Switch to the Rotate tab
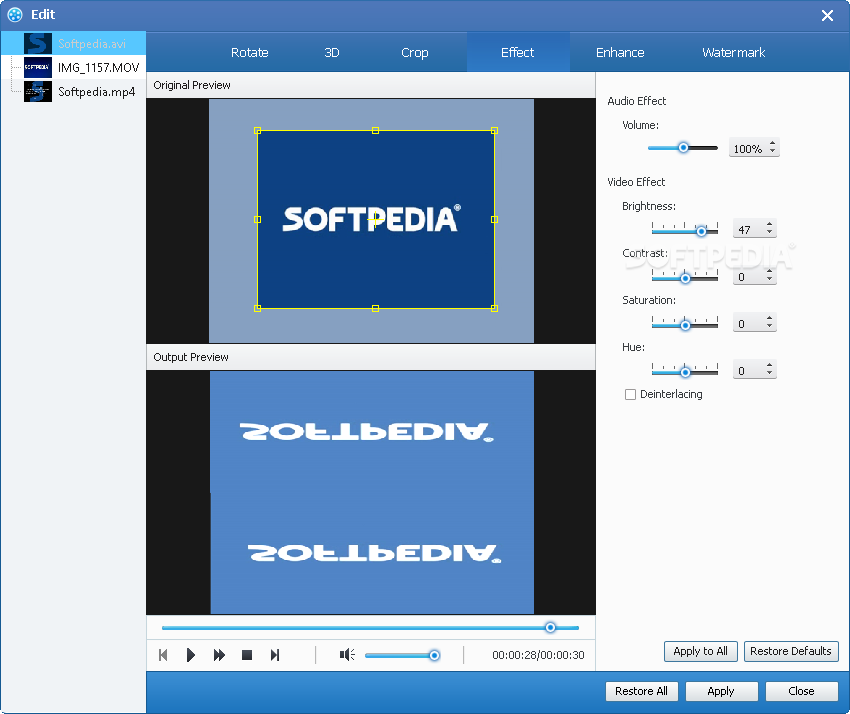This screenshot has width=850, height=714. 249,53
